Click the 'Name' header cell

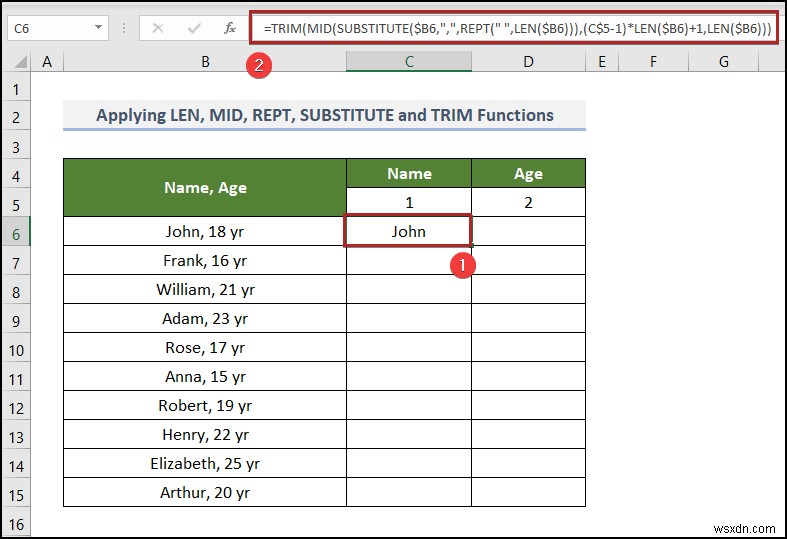409,174
